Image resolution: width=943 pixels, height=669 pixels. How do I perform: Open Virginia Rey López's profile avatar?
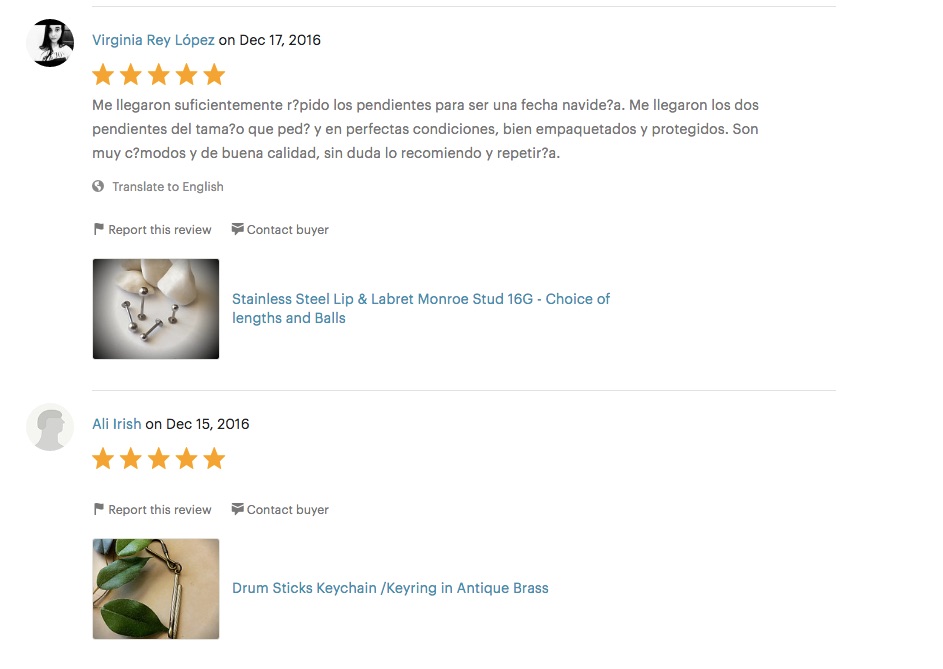(50, 43)
